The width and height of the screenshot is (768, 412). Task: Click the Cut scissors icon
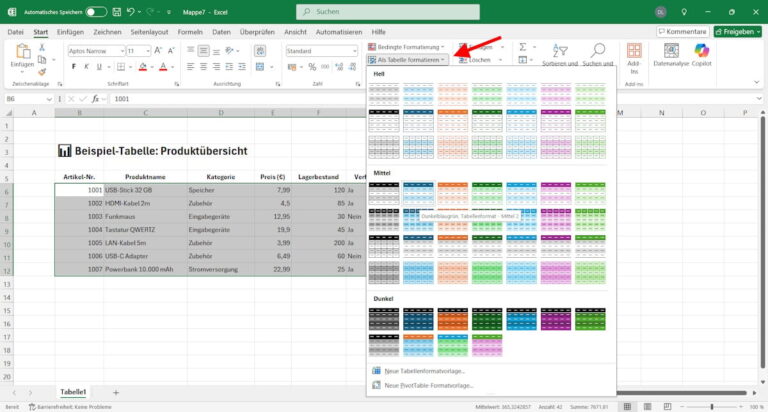[x=42, y=47]
